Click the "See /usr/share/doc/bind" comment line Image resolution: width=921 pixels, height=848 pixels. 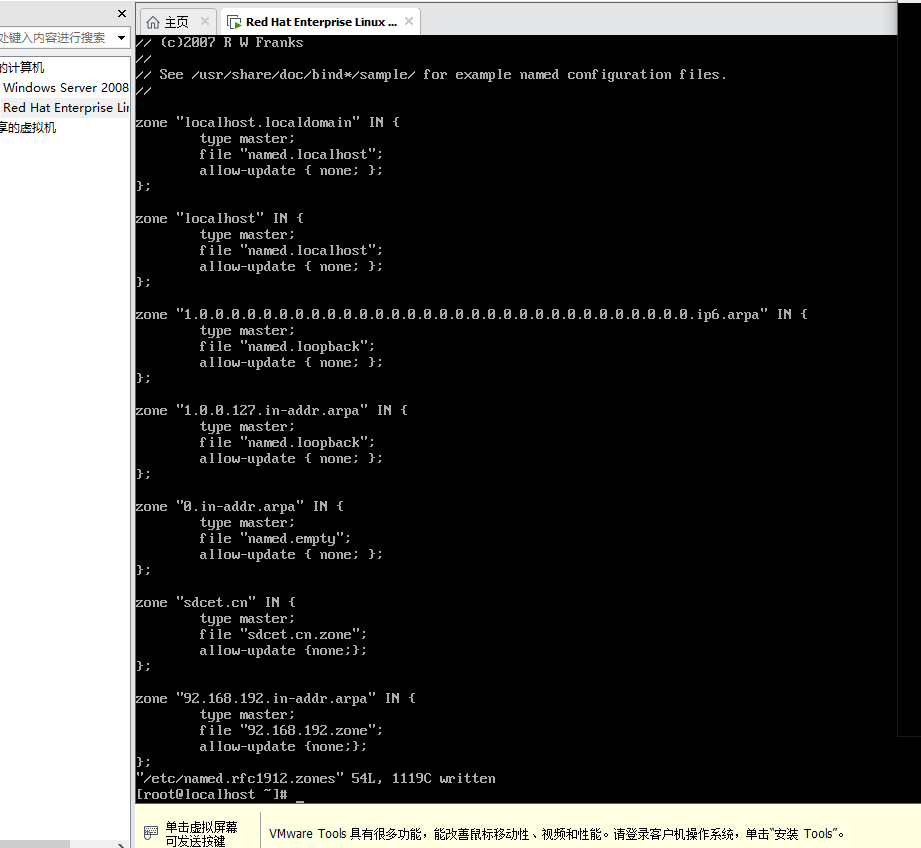click(431, 75)
